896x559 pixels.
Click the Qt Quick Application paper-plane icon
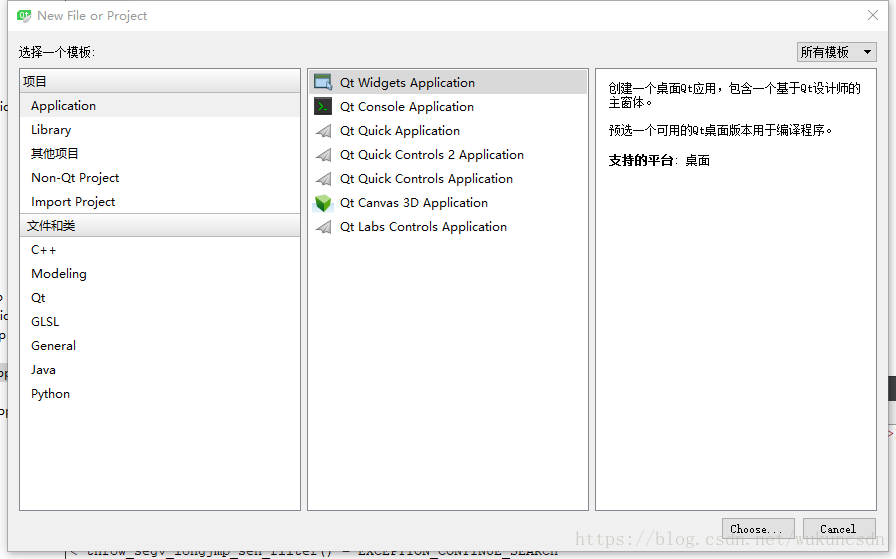click(x=323, y=131)
